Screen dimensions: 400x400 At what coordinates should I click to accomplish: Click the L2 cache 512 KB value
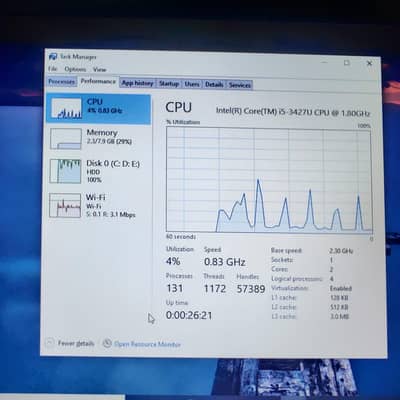point(339,307)
